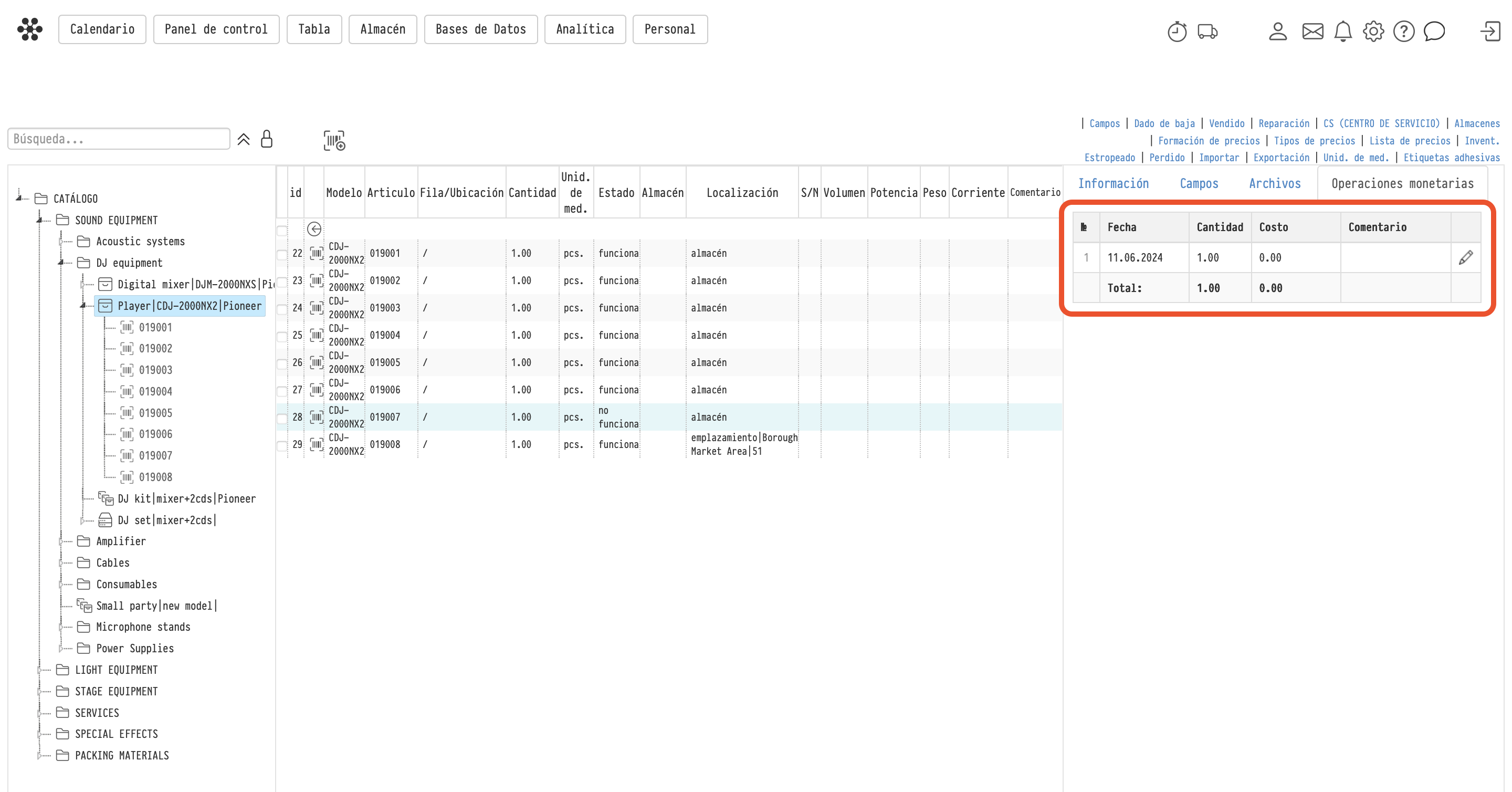The image size is (1512, 792).
Task: Click the lock icon beside search
Action: coord(267,139)
